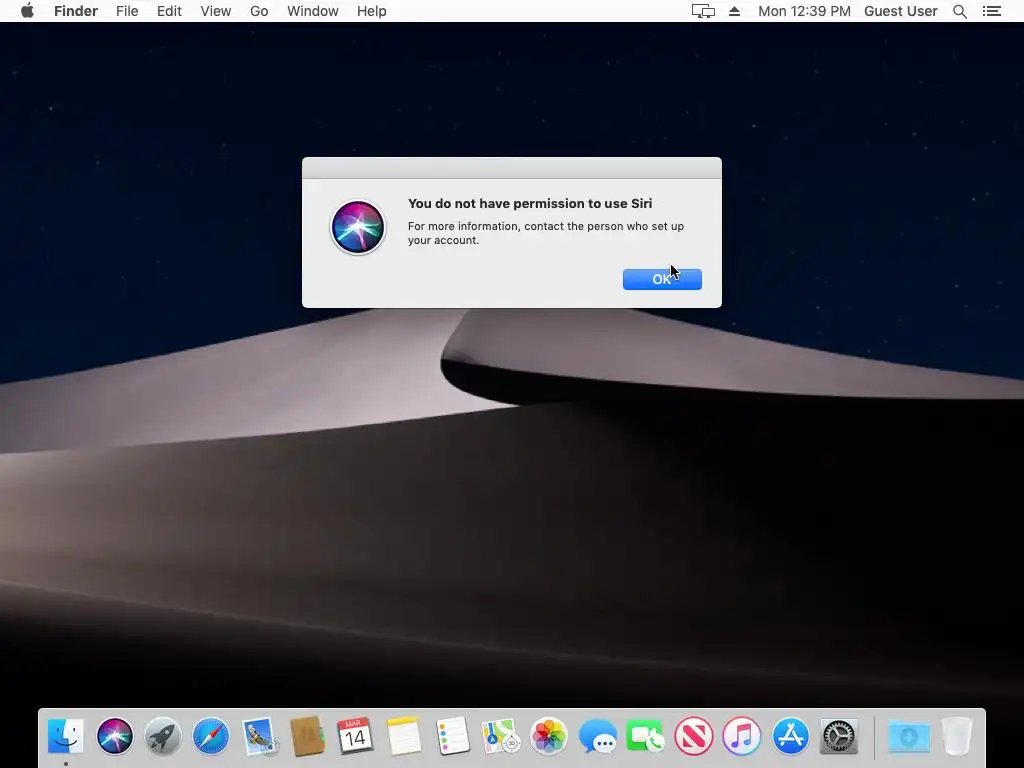Open Mail stamp icon in Dock

click(x=259, y=736)
